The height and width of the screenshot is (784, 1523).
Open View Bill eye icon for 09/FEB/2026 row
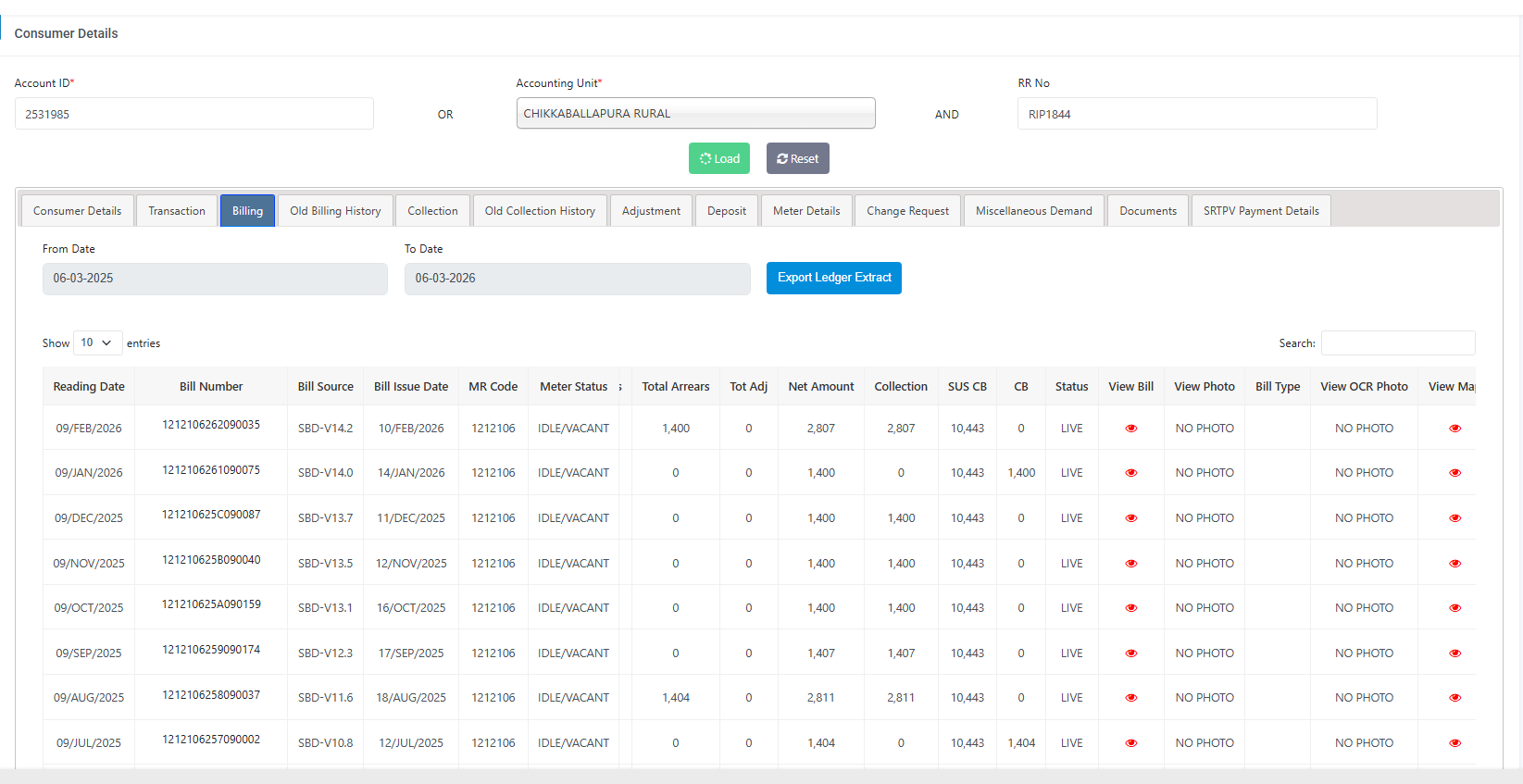1130,429
